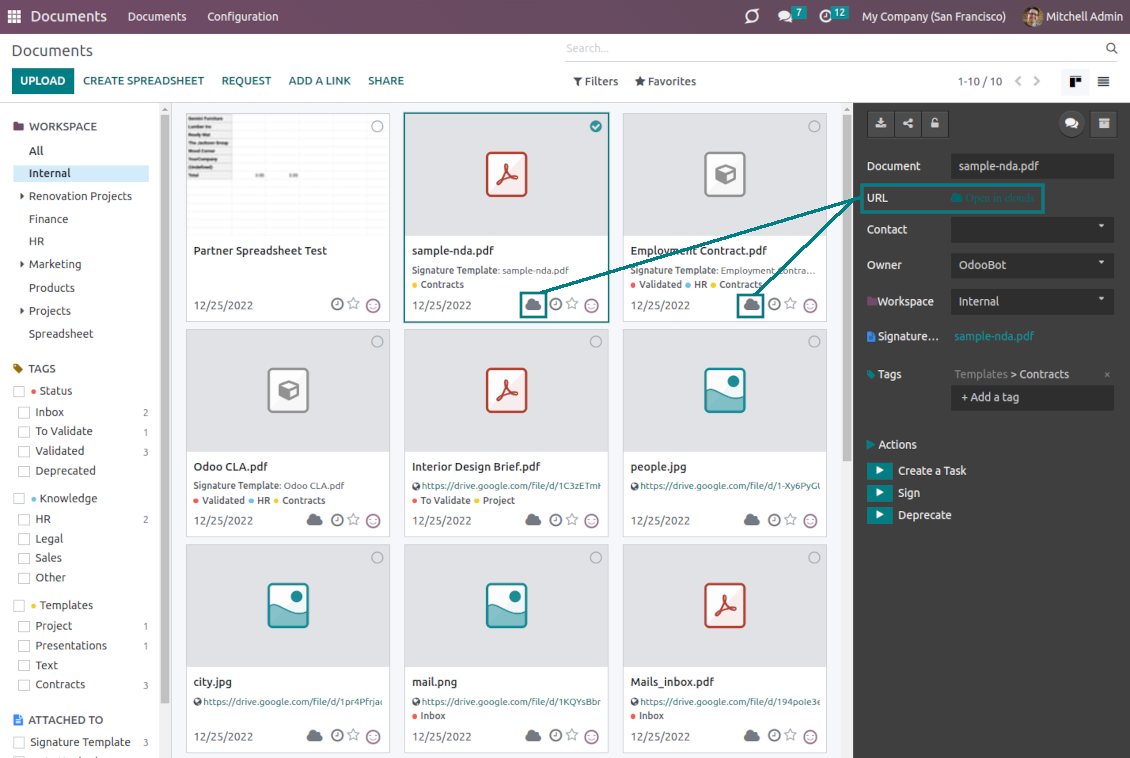Select the HR workspace

click(x=36, y=241)
